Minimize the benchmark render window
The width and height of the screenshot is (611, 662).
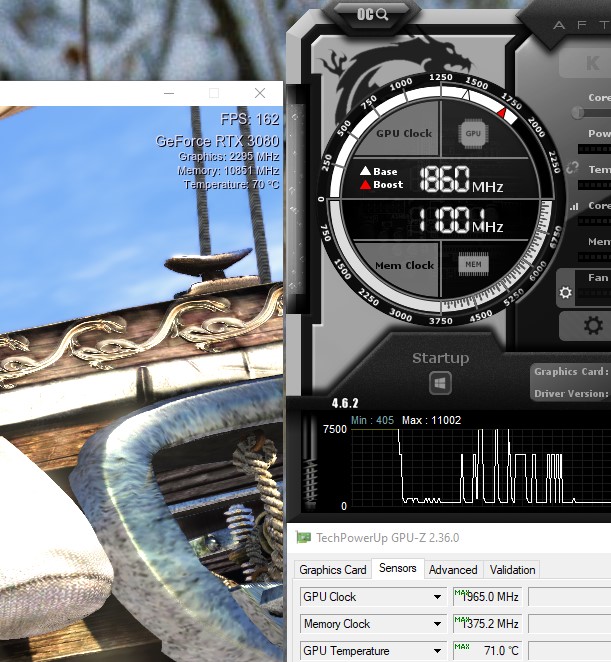pyautogui.click(x=169, y=93)
